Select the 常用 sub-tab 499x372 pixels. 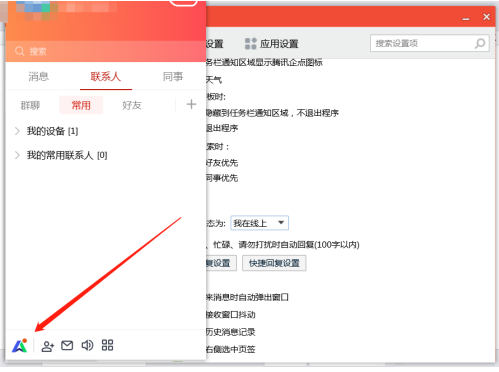(x=81, y=105)
